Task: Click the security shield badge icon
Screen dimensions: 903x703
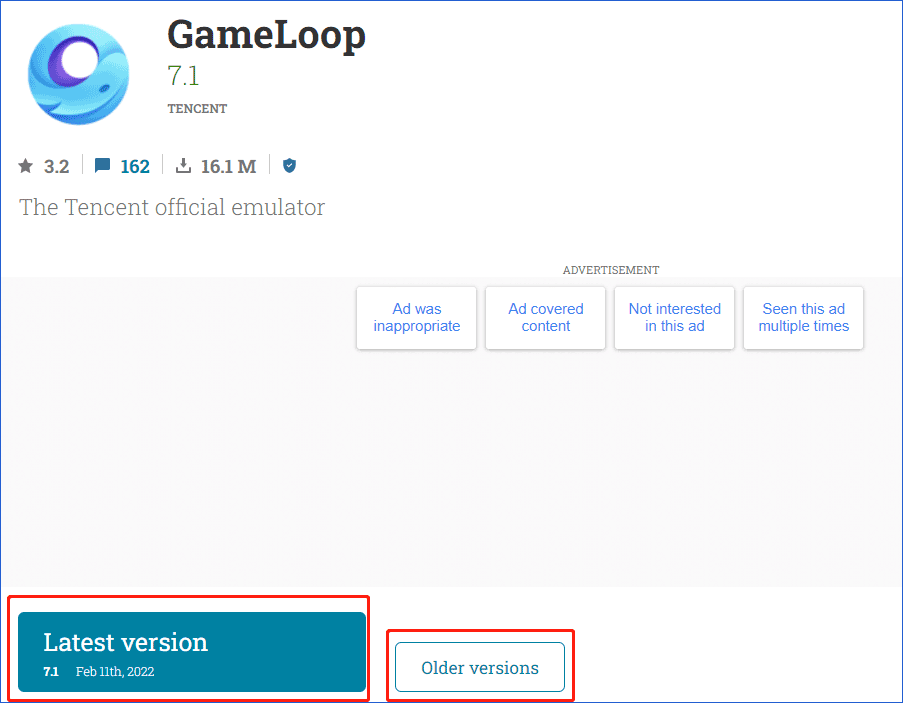Action: (x=289, y=166)
